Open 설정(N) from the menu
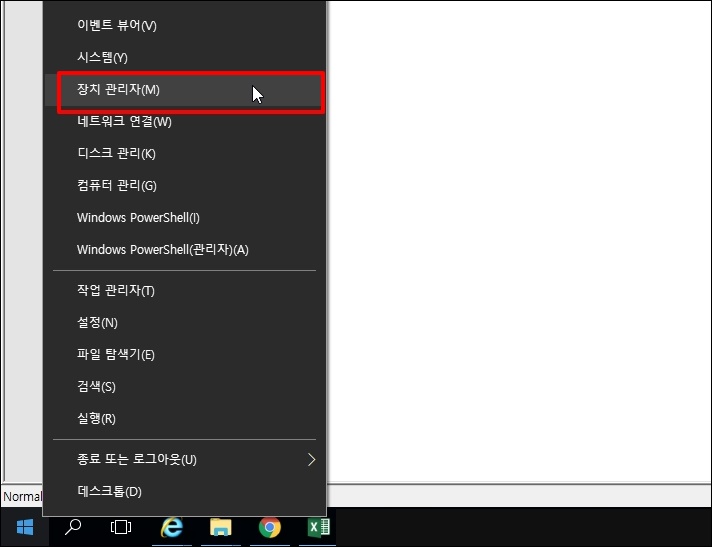Screen dimensions: 712x547 point(185,323)
